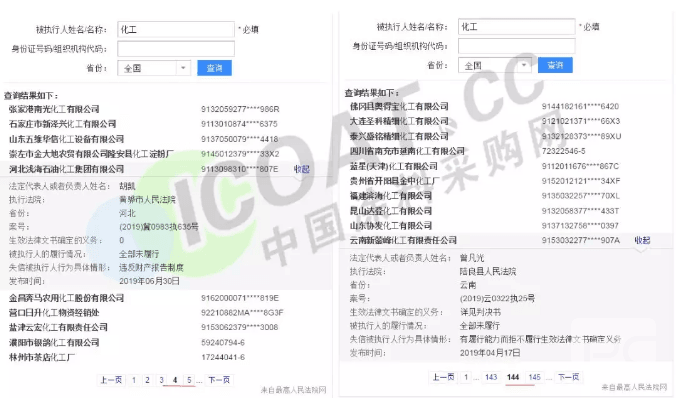Click the left panel blue 查询 button
The height and width of the screenshot is (398, 676).
click(214, 68)
